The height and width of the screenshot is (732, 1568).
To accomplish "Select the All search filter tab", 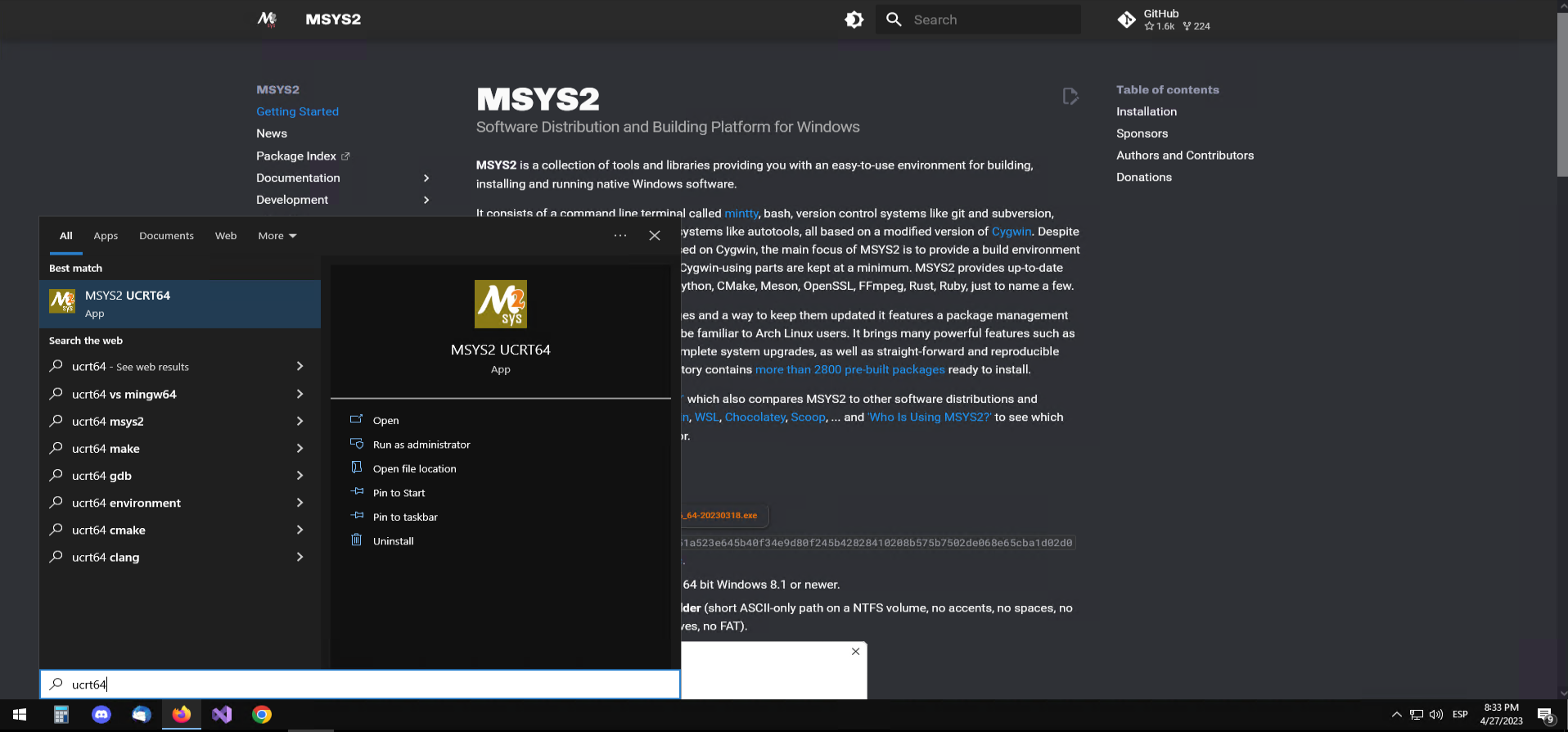I will [x=66, y=236].
